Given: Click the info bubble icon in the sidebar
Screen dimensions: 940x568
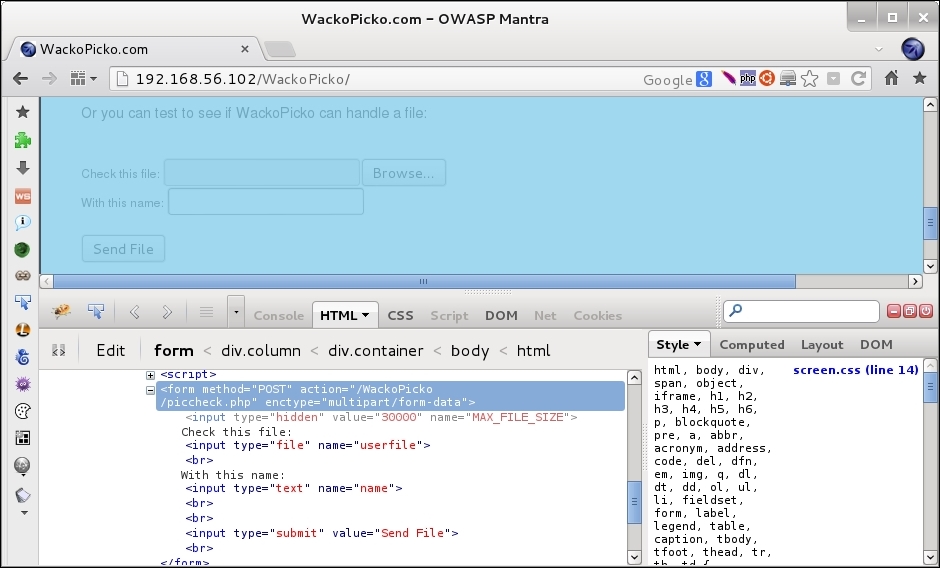Looking at the screenshot, I should click(x=23, y=223).
